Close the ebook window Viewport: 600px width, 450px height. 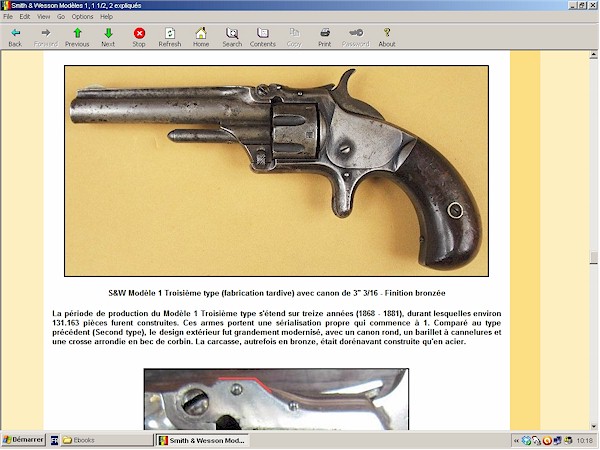592,5
